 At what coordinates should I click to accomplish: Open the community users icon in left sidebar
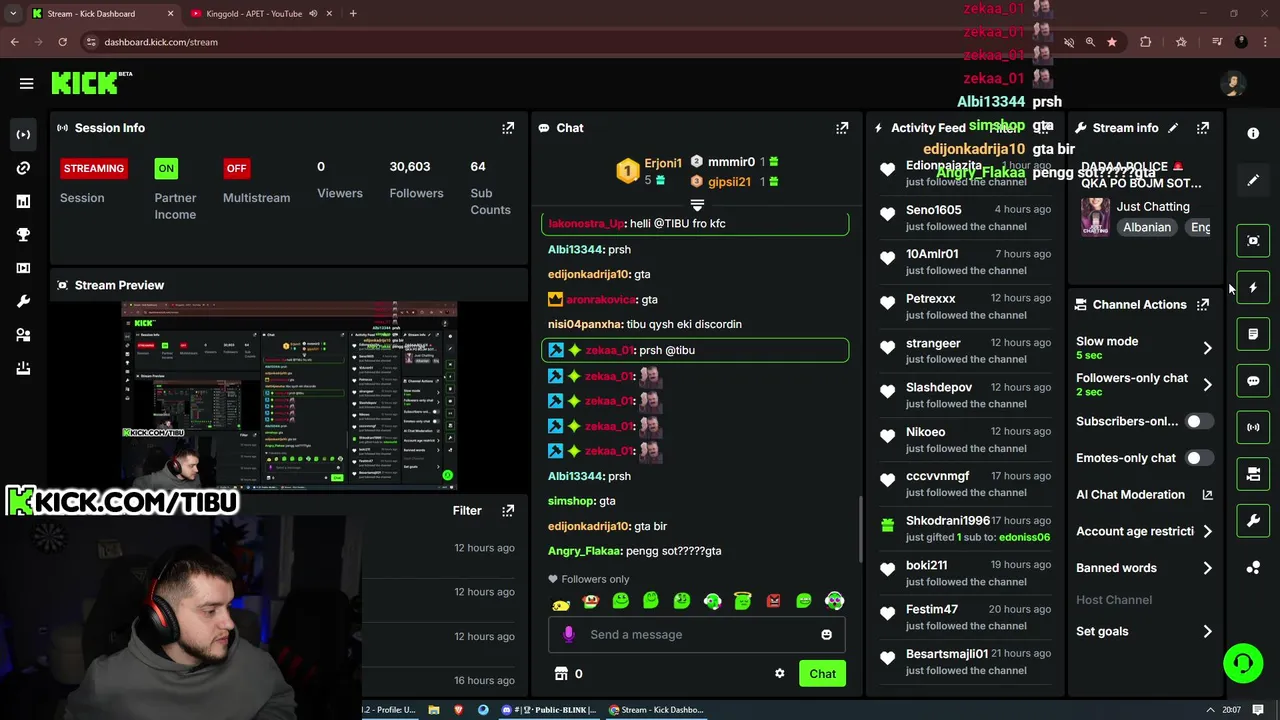click(23, 335)
